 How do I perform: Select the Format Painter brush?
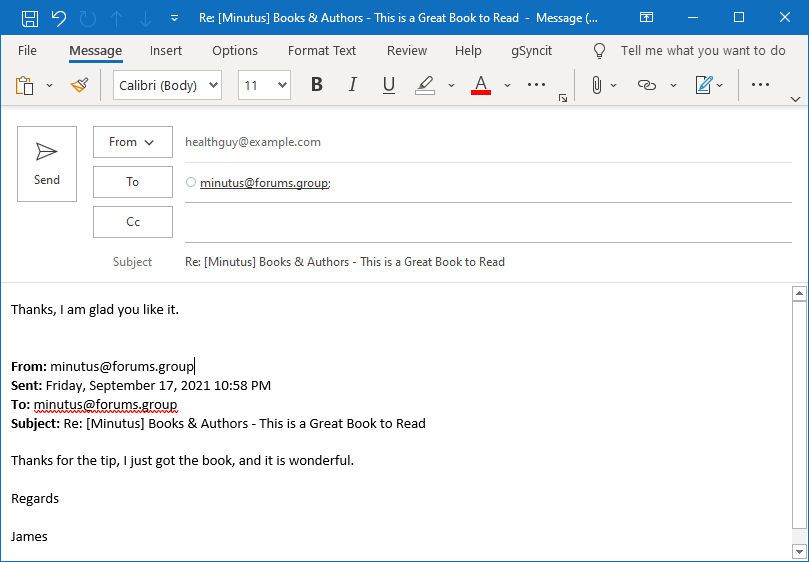pyautogui.click(x=79, y=85)
